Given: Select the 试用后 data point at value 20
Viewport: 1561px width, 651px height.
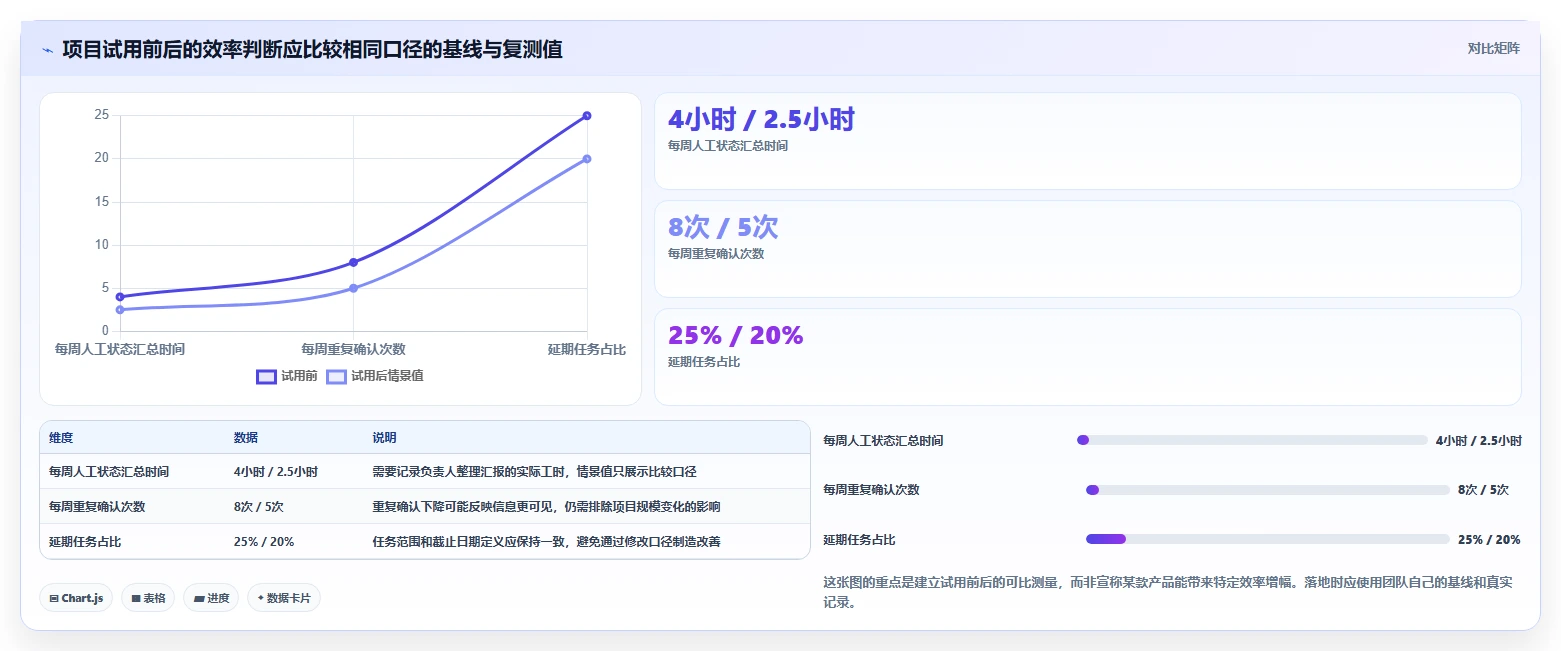Looking at the screenshot, I should click(587, 159).
